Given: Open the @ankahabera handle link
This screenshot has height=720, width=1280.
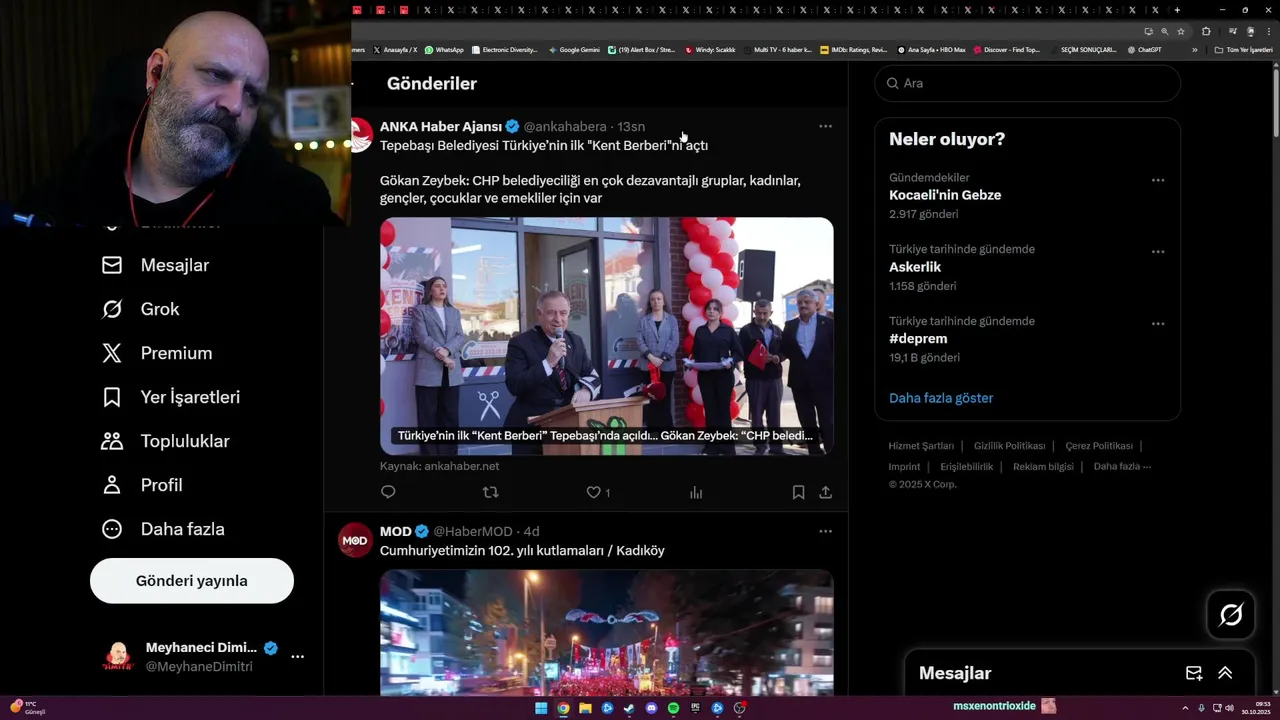Looking at the screenshot, I should tap(565, 127).
